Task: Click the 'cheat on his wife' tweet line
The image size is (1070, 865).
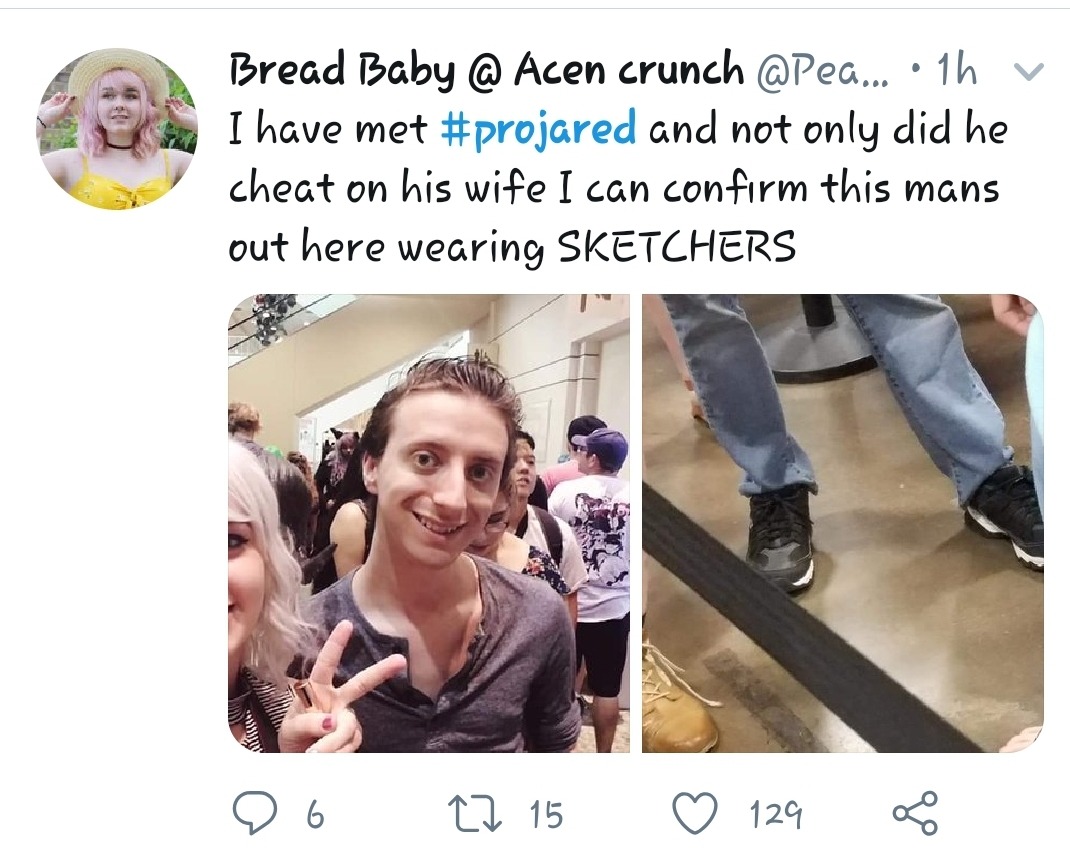Action: 388,188
